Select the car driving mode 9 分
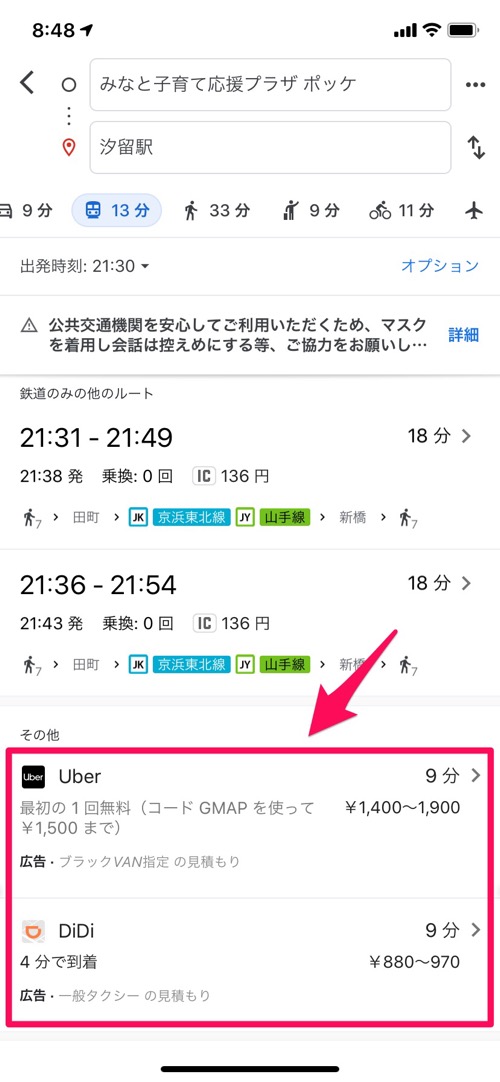 click(x=26, y=210)
